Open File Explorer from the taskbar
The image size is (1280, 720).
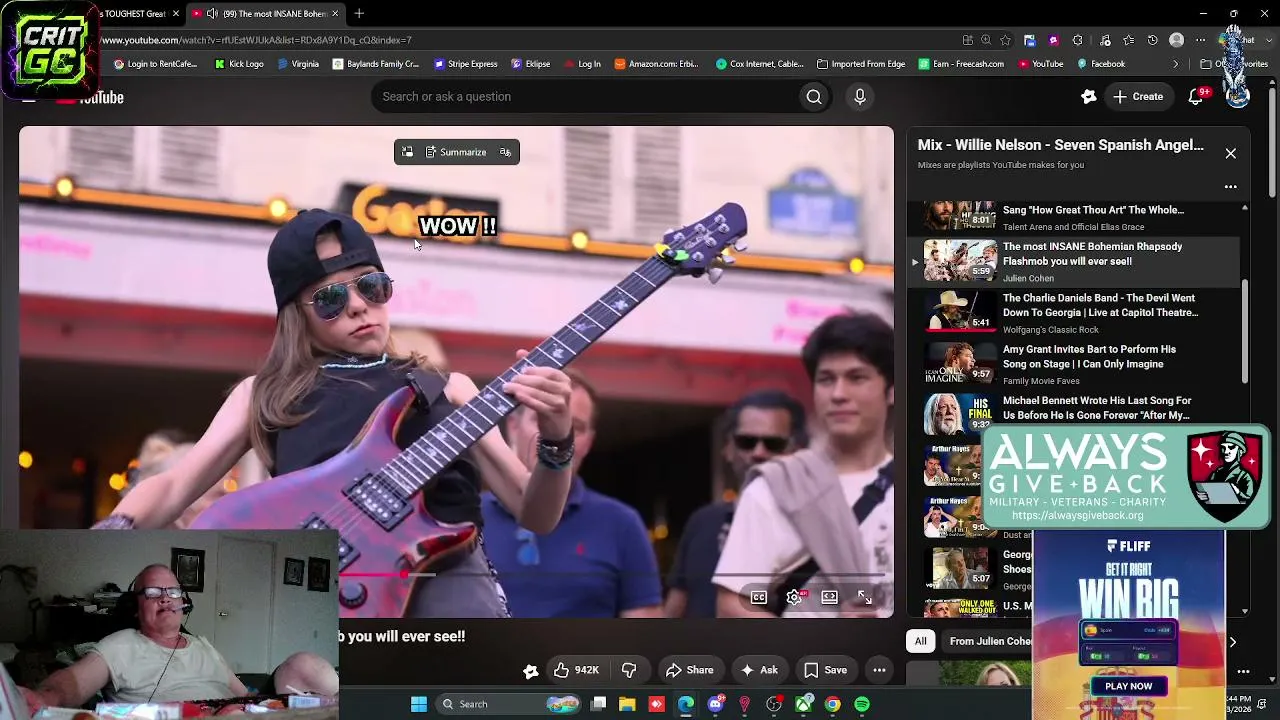click(627, 704)
